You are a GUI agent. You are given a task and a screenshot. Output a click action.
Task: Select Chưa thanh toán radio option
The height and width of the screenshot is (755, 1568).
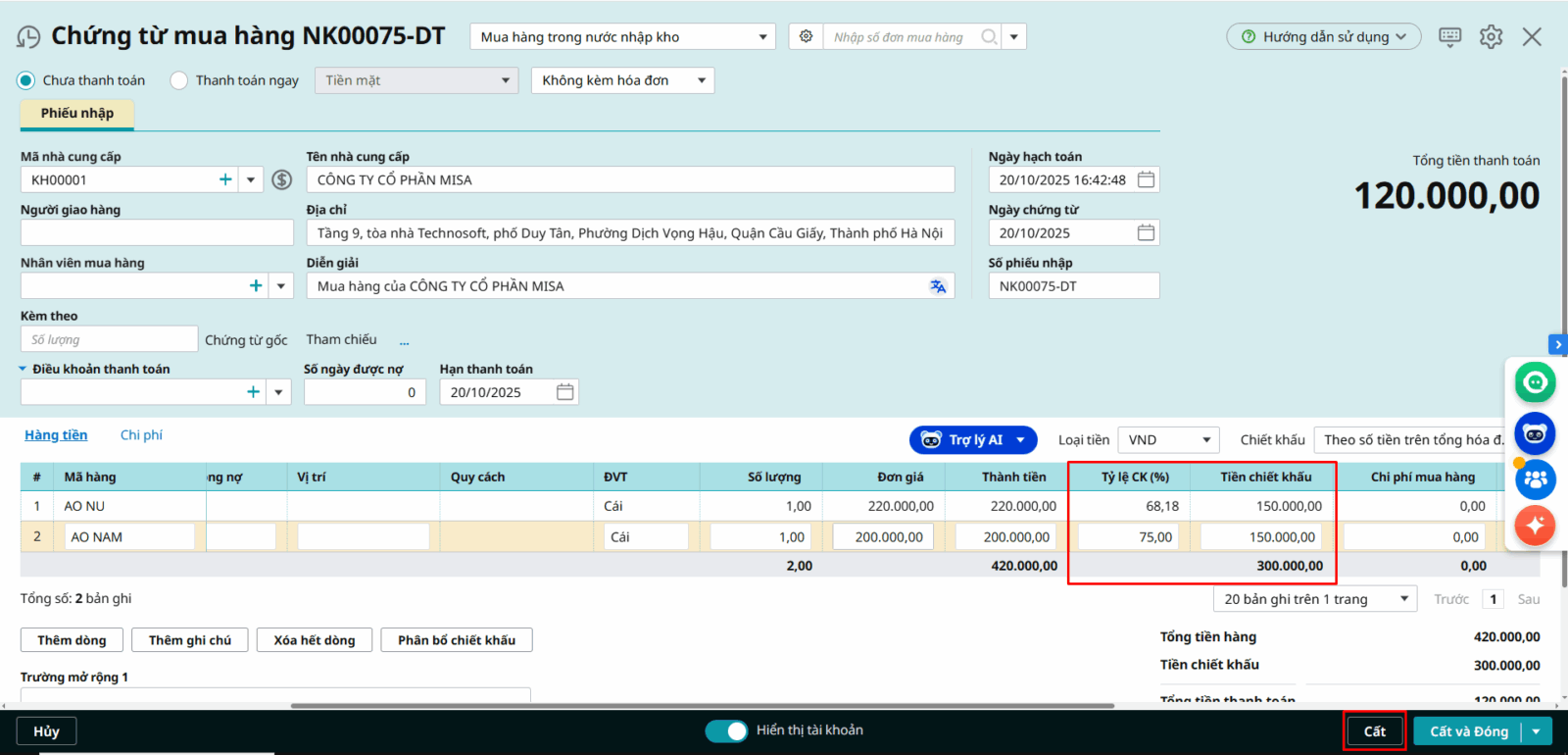[x=26, y=80]
